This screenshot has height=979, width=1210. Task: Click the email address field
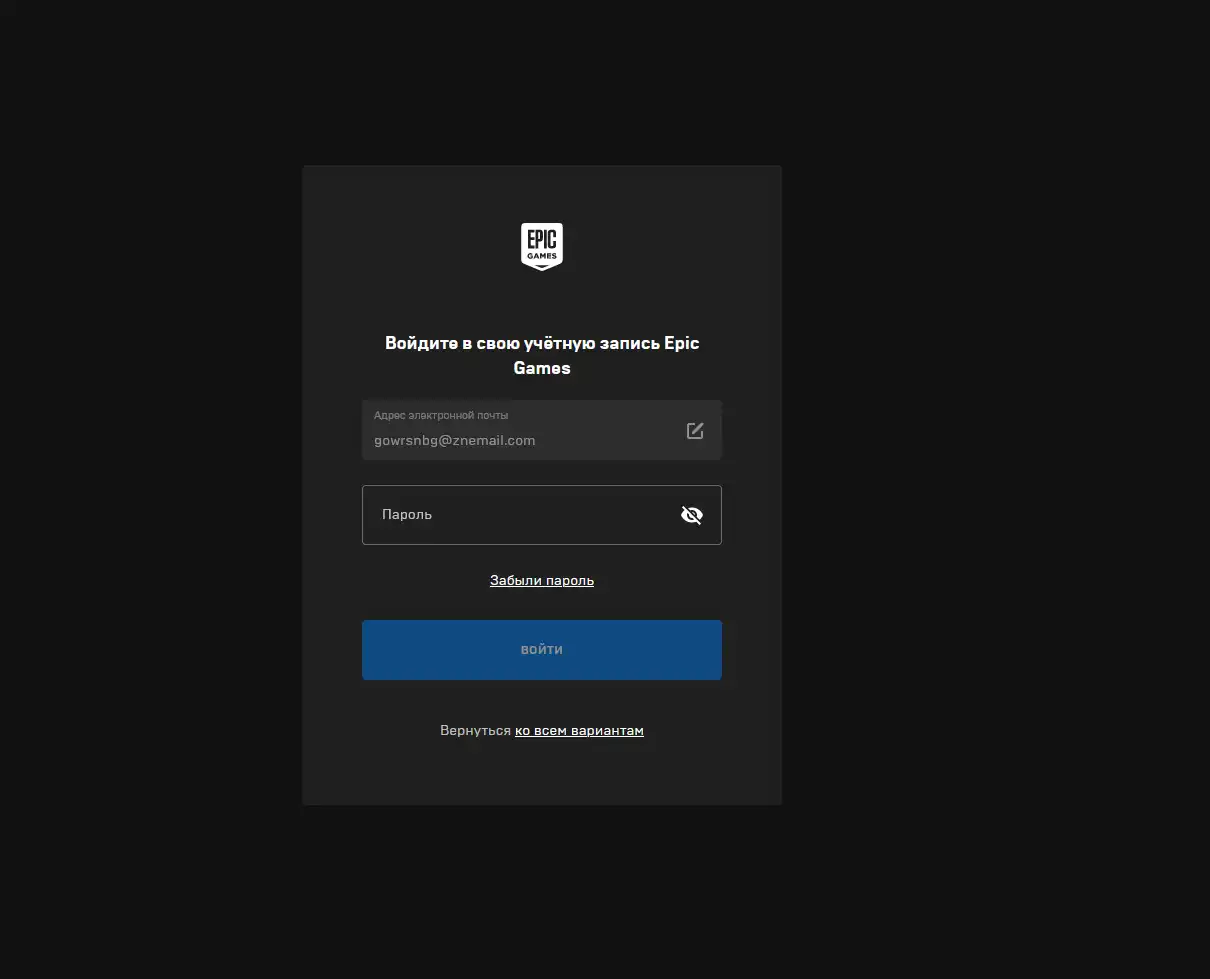(520, 430)
